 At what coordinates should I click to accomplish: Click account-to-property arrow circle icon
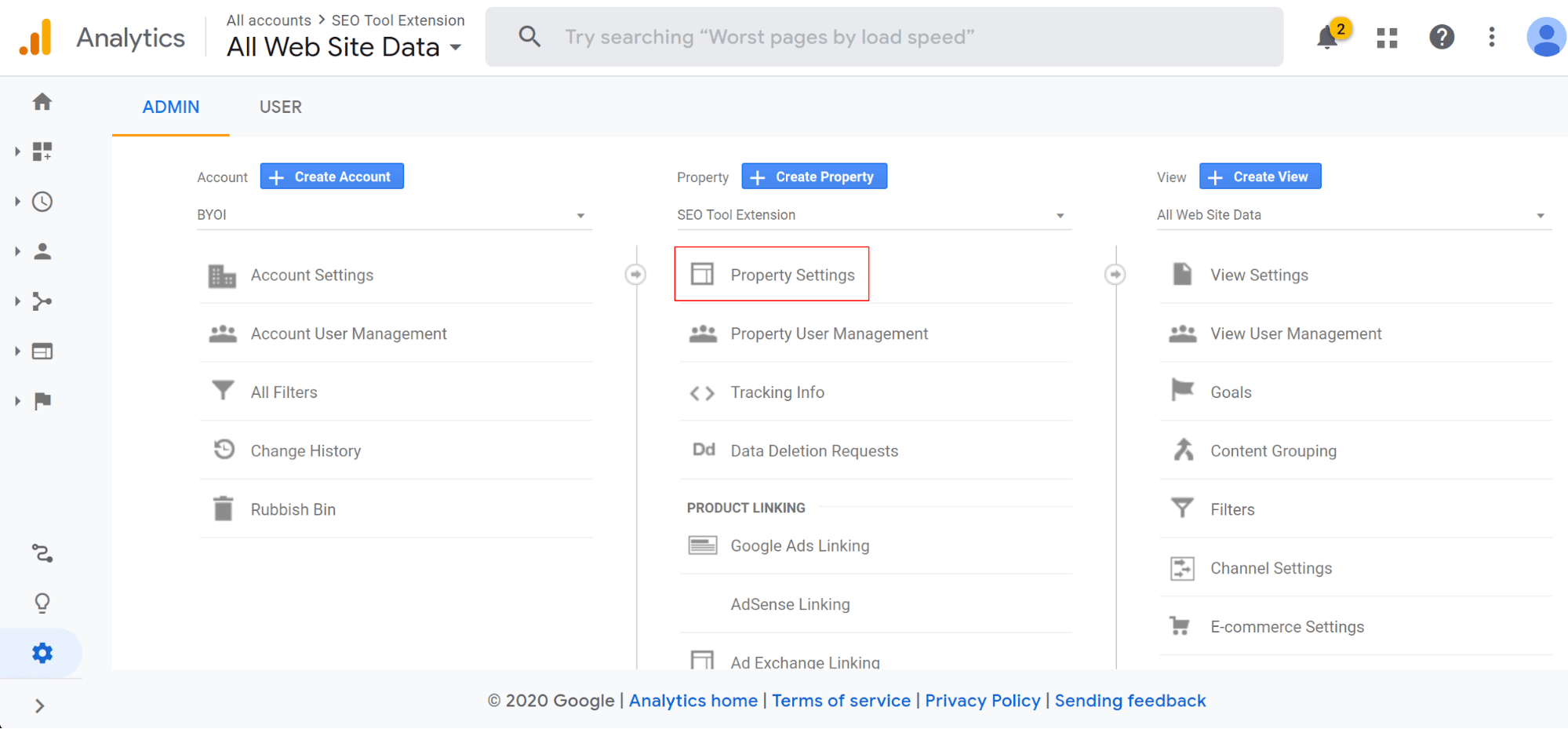point(635,275)
